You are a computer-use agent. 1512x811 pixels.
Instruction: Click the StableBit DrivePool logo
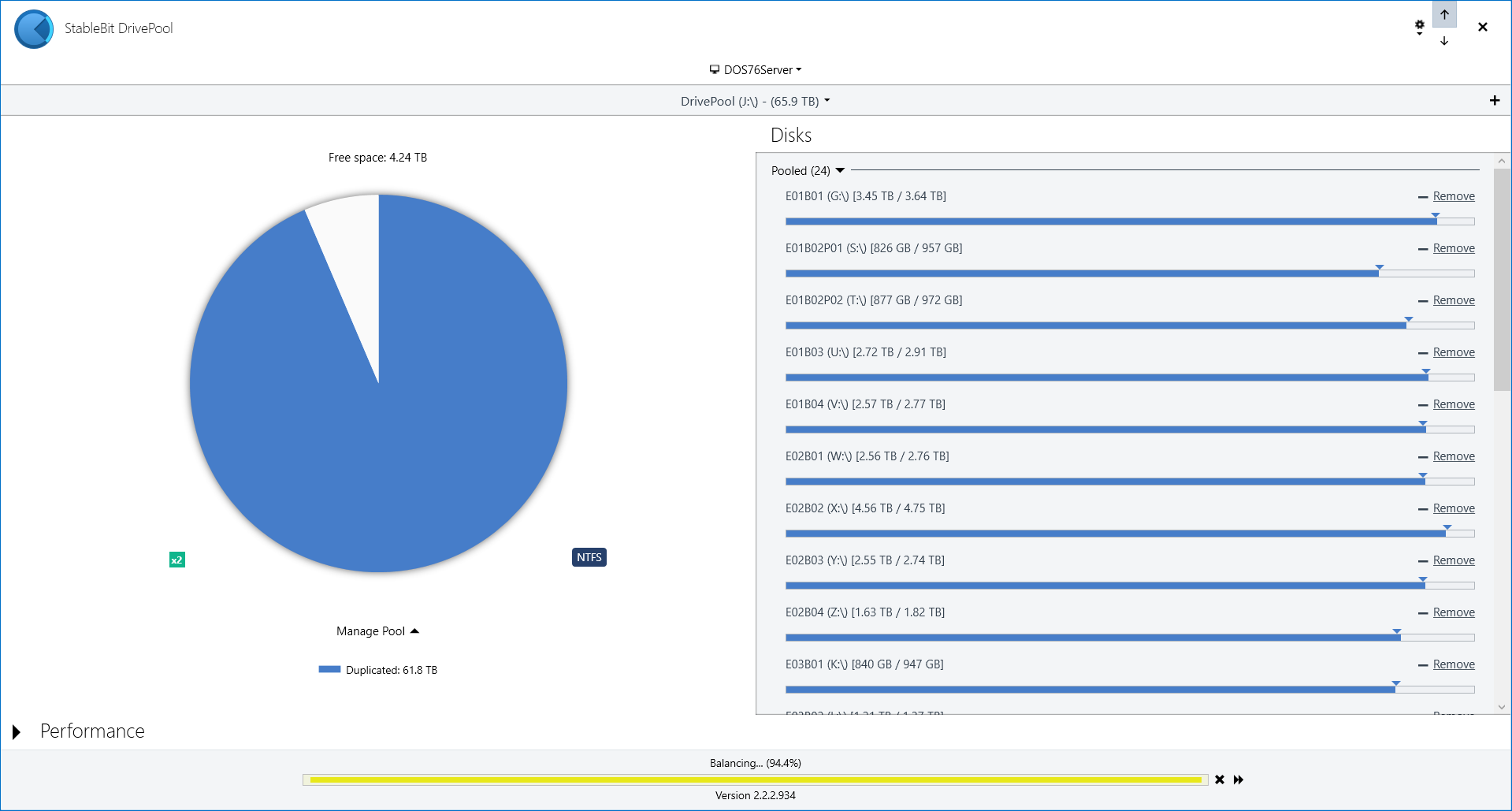click(x=34, y=29)
